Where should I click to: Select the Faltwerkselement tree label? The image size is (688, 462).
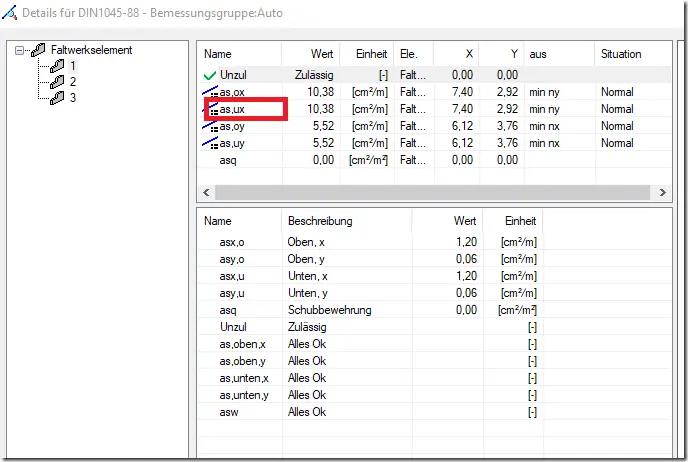pos(91,50)
